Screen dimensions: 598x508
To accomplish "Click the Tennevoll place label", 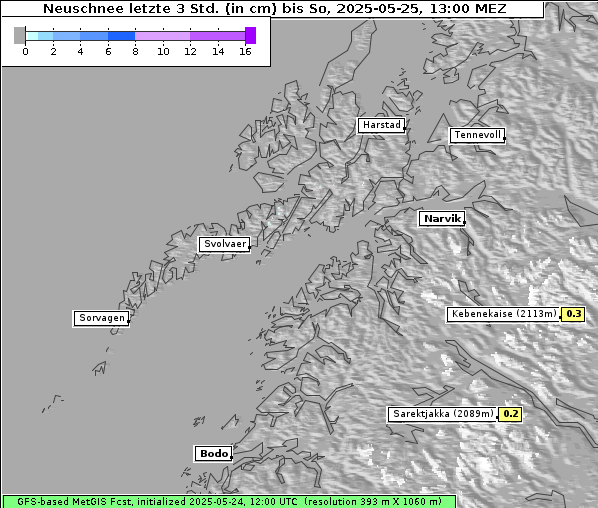I will click(477, 135).
